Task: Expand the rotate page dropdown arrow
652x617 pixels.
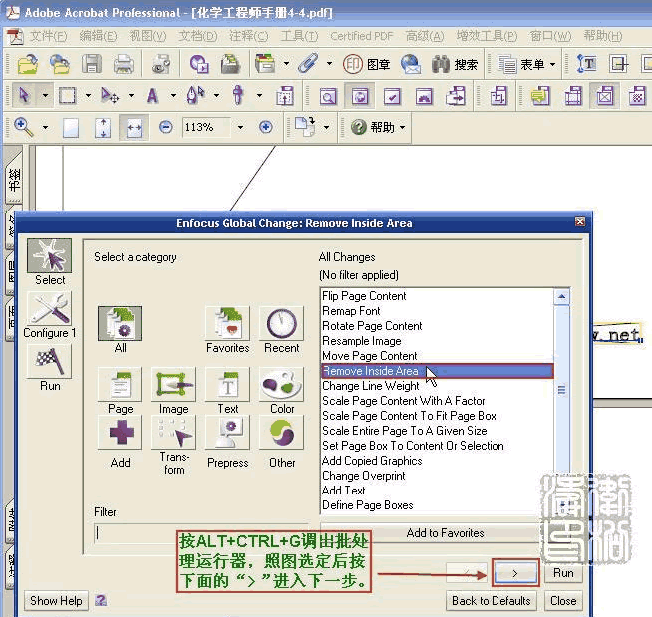Action: pyautogui.click(x=326, y=127)
